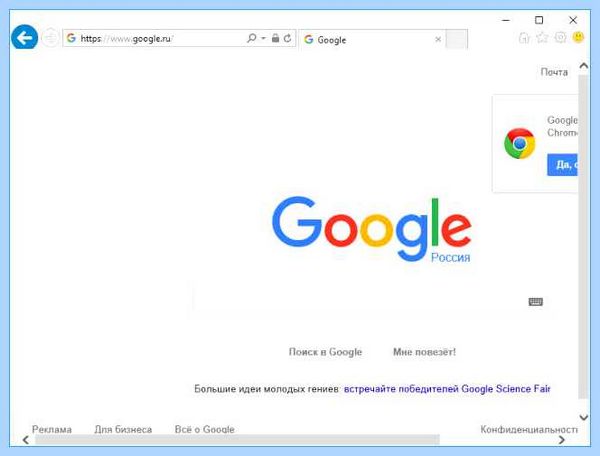
Task: Click the Google Россия logo
Action: (x=372, y=229)
